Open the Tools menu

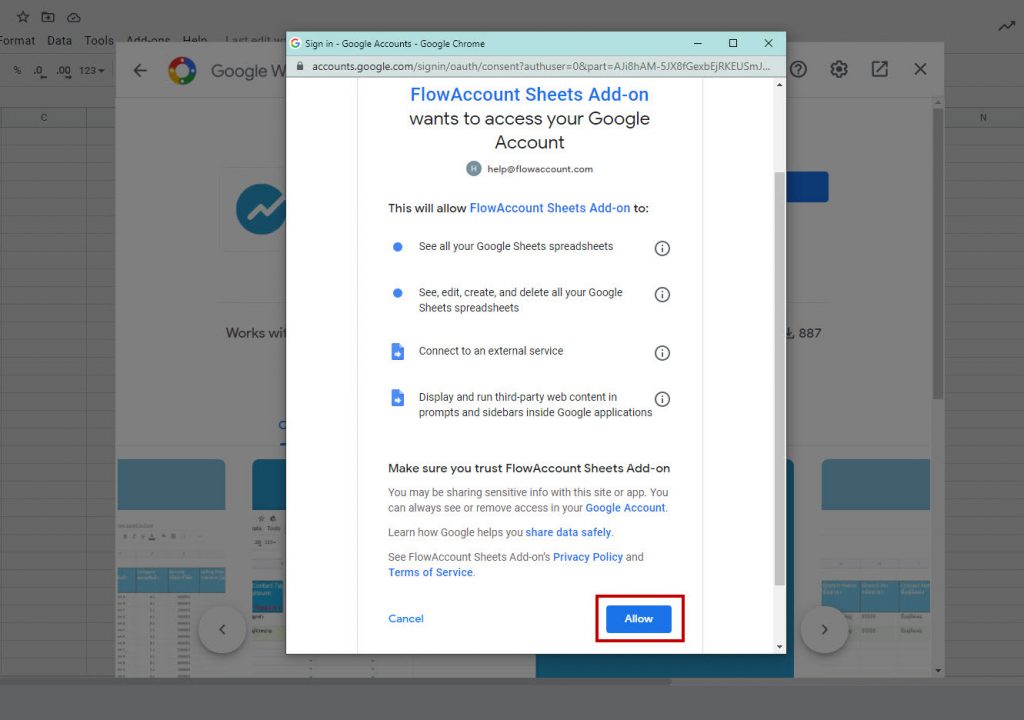[99, 41]
